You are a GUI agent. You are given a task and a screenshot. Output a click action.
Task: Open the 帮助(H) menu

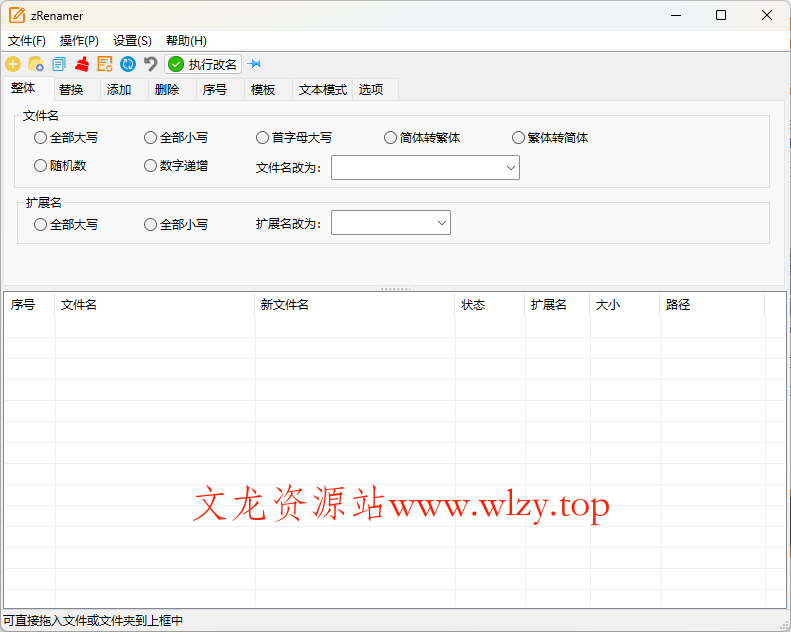[186, 41]
